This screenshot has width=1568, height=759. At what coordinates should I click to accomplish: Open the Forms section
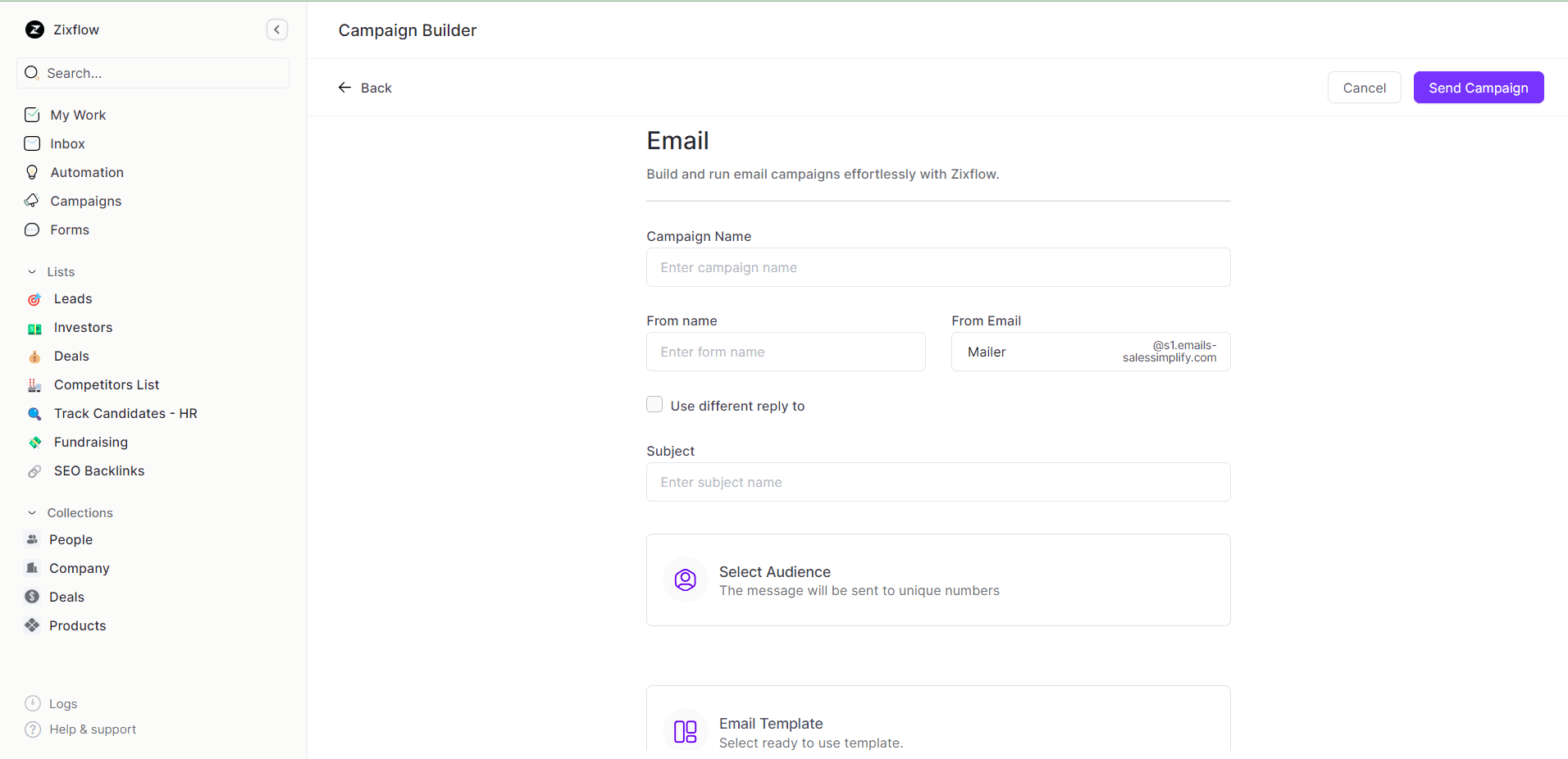(x=70, y=230)
